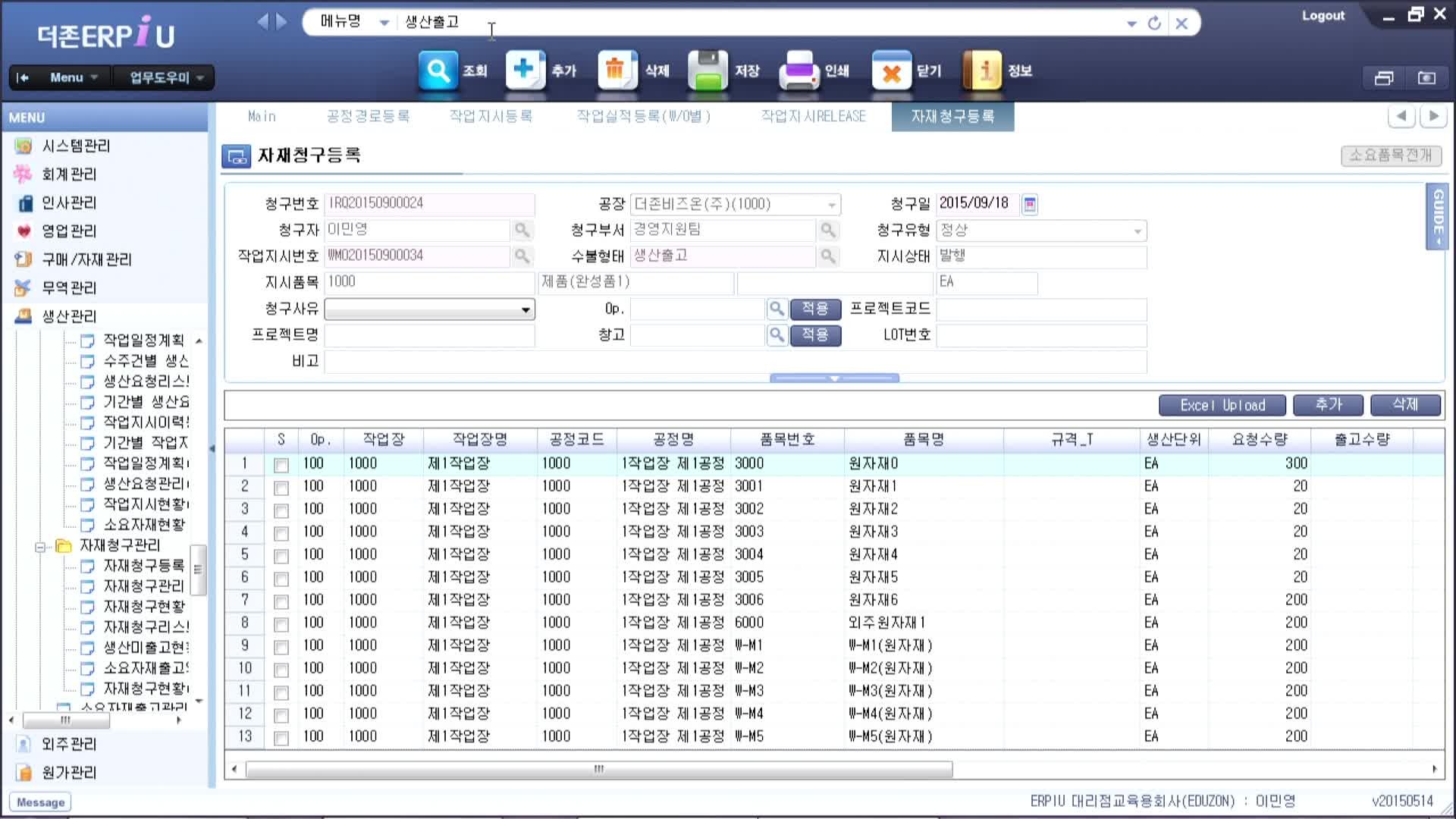The image size is (1456, 819).
Task: Click the grid 삭제 button
Action: pyautogui.click(x=1405, y=406)
